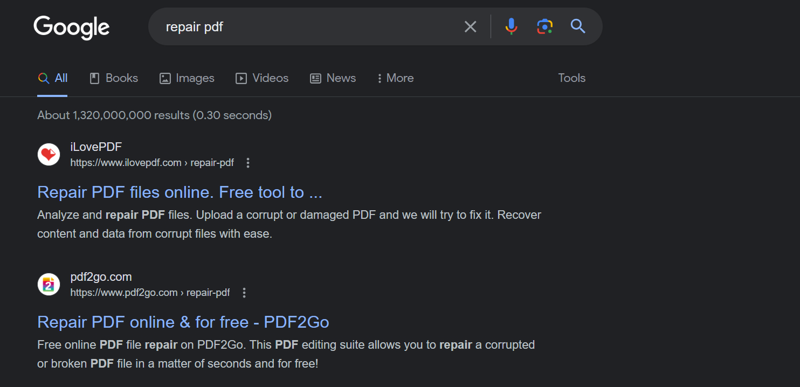Click the iLovePDF site name text
This screenshot has height=387, width=800.
tap(96, 147)
